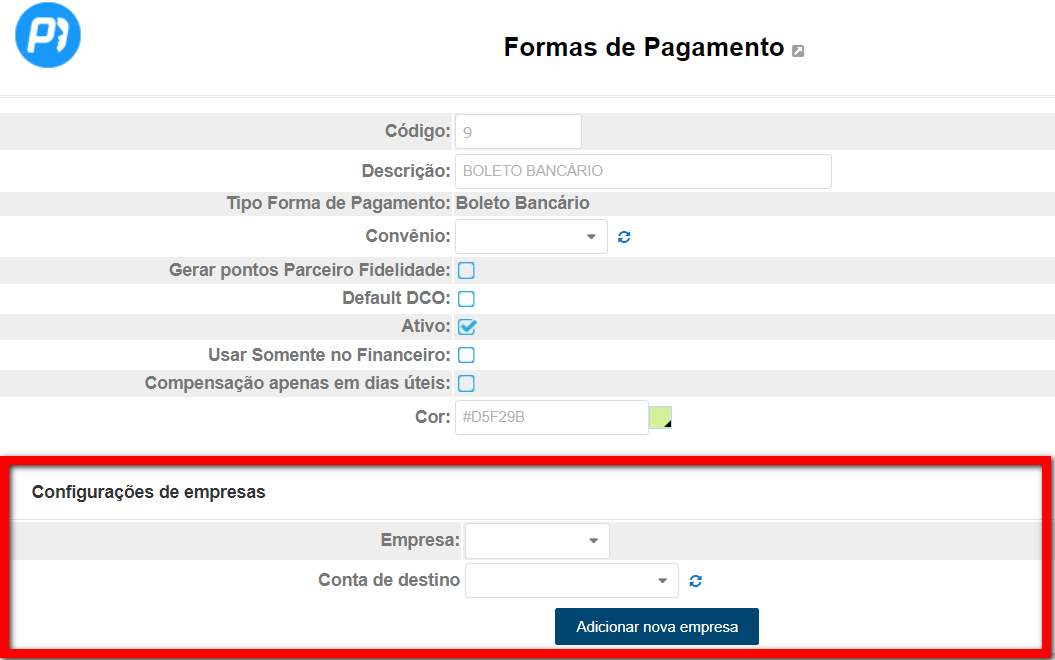Uncheck the Ativo checkbox
Screen dimensions: 1055x660
466,326
